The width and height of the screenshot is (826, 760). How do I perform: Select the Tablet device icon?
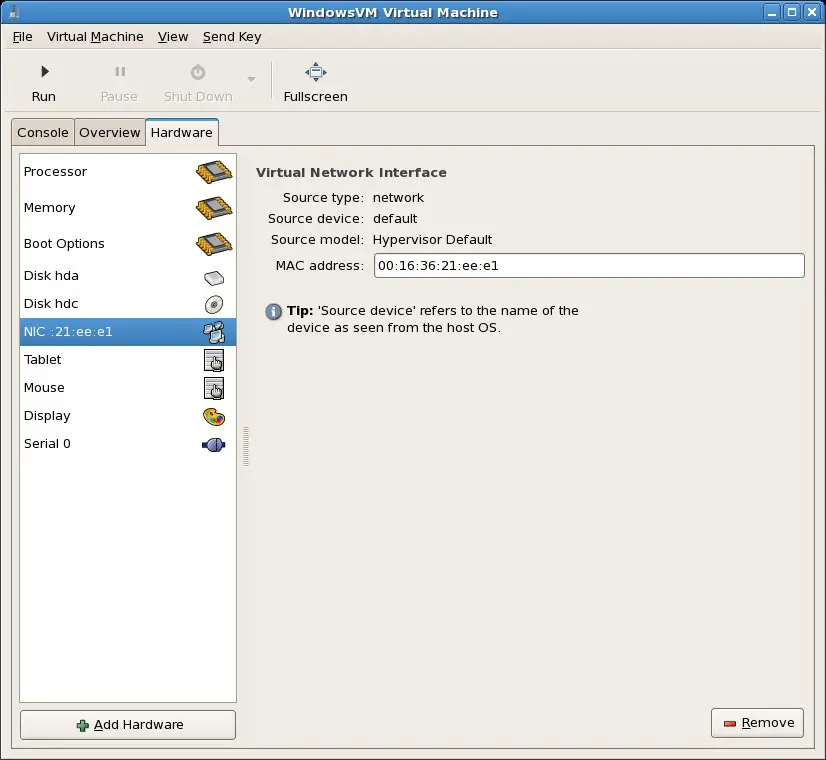[x=213, y=360]
